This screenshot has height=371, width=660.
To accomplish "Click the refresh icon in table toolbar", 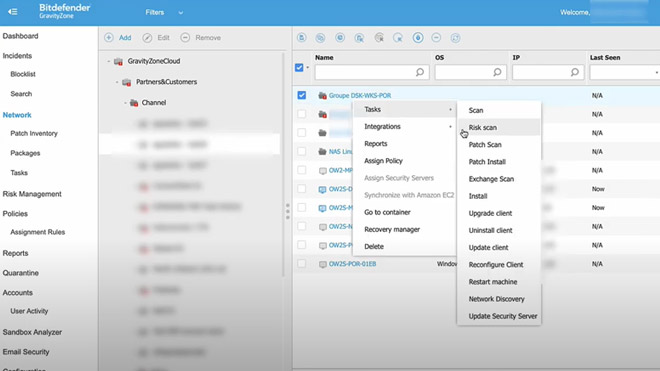I will click(455, 38).
